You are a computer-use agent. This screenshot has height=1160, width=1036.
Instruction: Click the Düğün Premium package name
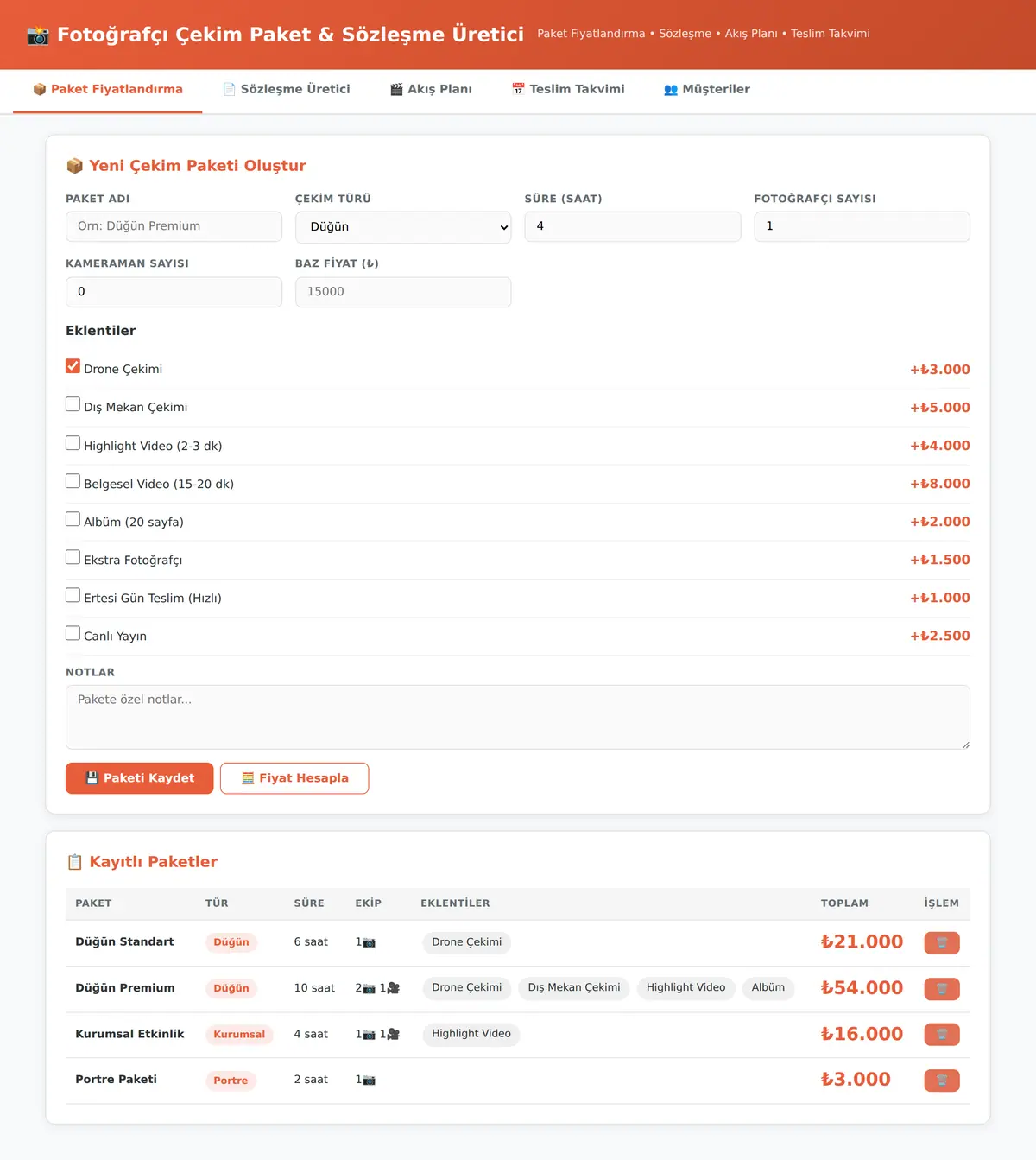point(125,988)
